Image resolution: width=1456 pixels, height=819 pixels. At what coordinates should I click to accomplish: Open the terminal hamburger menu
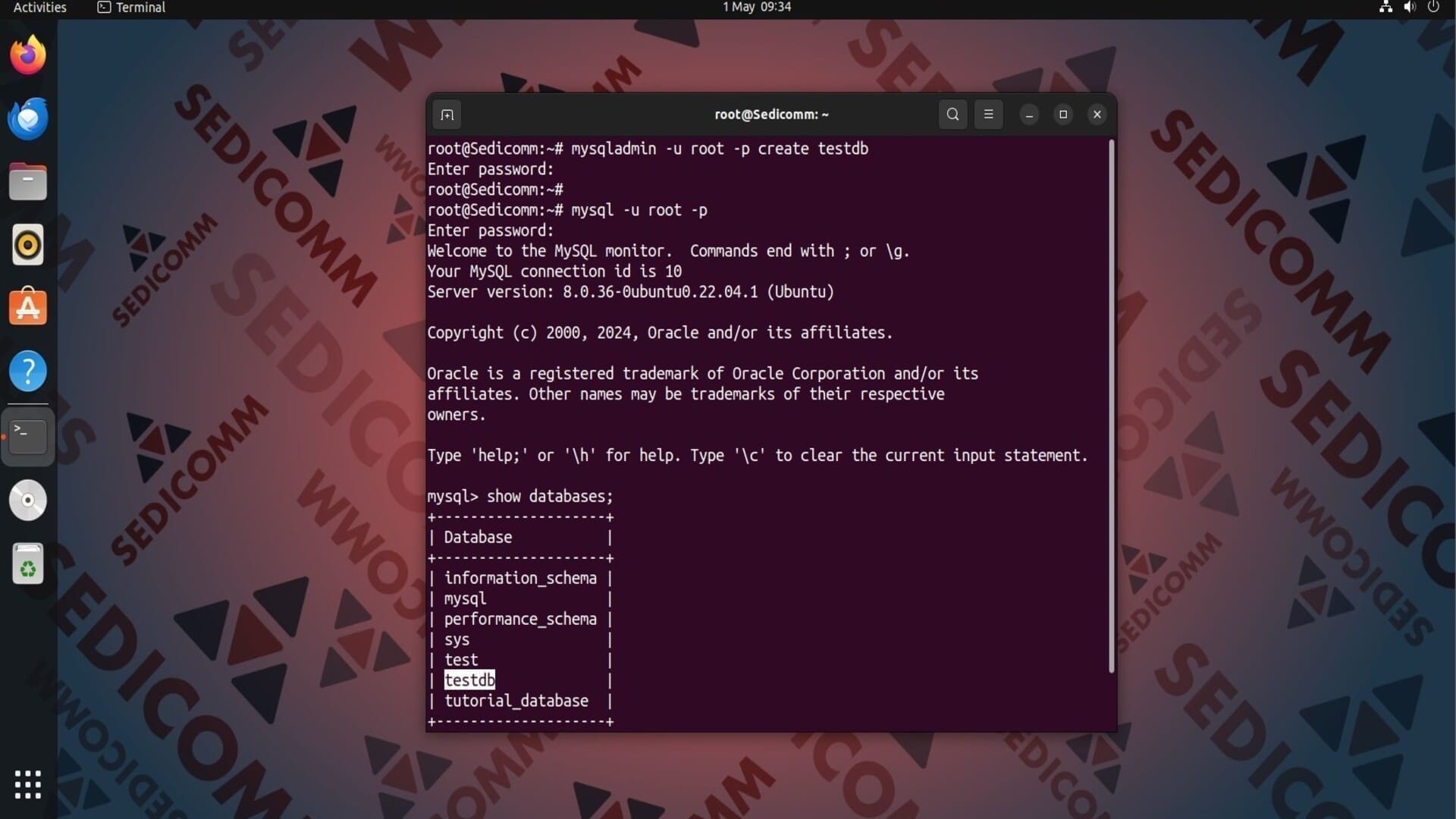(x=988, y=115)
